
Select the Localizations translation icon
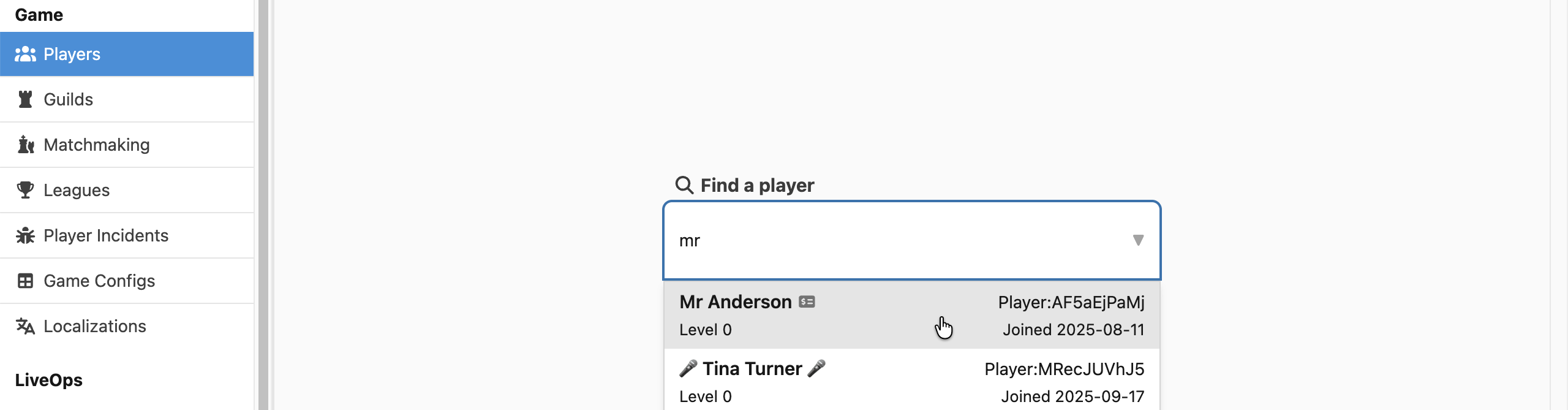(x=25, y=326)
